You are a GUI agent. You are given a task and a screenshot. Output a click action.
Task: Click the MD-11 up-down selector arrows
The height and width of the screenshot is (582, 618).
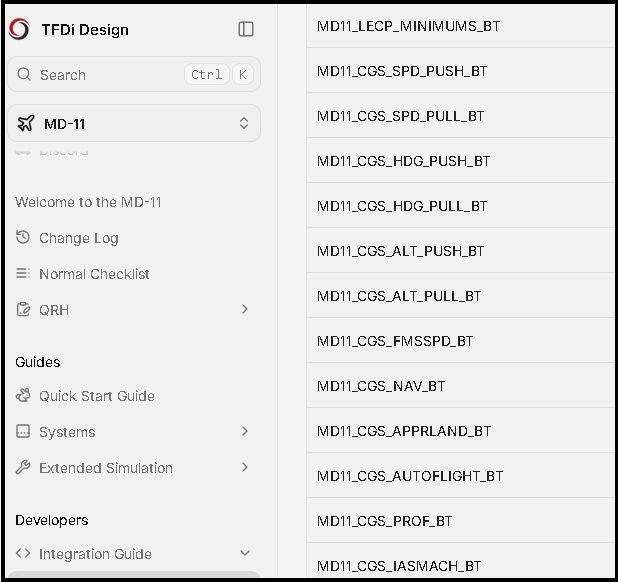pyautogui.click(x=244, y=123)
